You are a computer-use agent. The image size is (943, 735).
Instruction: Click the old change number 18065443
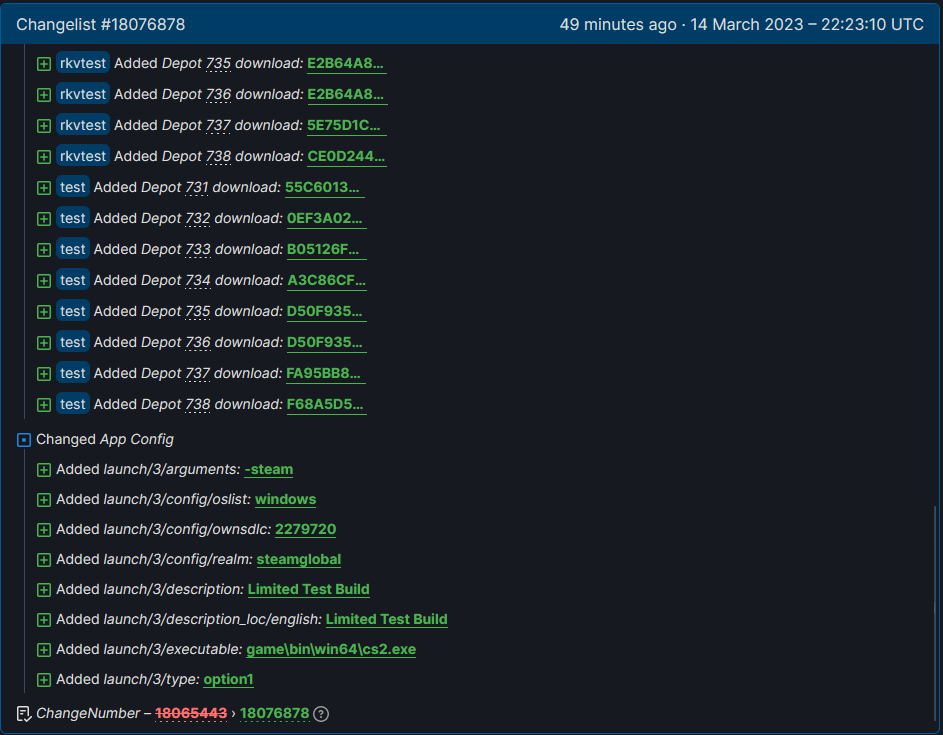click(191, 714)
